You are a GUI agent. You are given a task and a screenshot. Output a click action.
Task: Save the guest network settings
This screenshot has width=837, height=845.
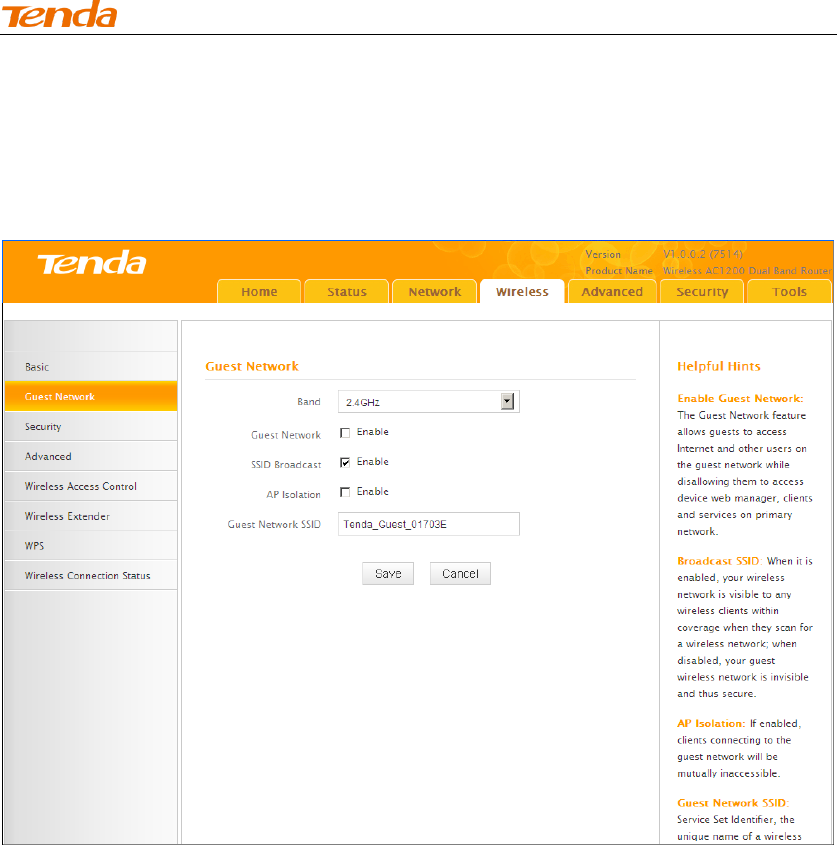tap(388, 573)
